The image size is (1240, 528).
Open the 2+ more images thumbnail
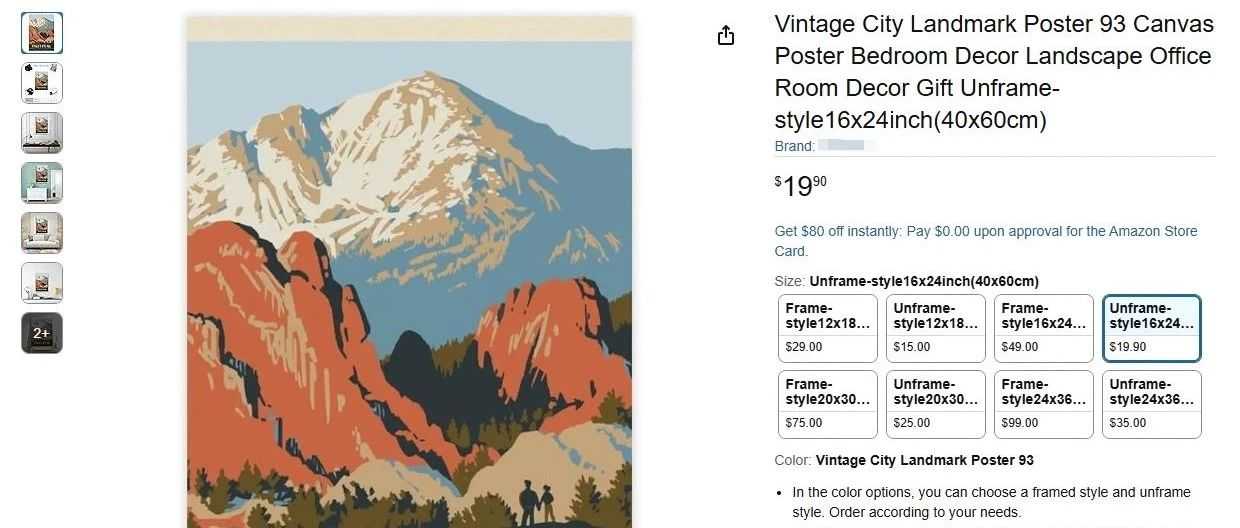[42, 333]
